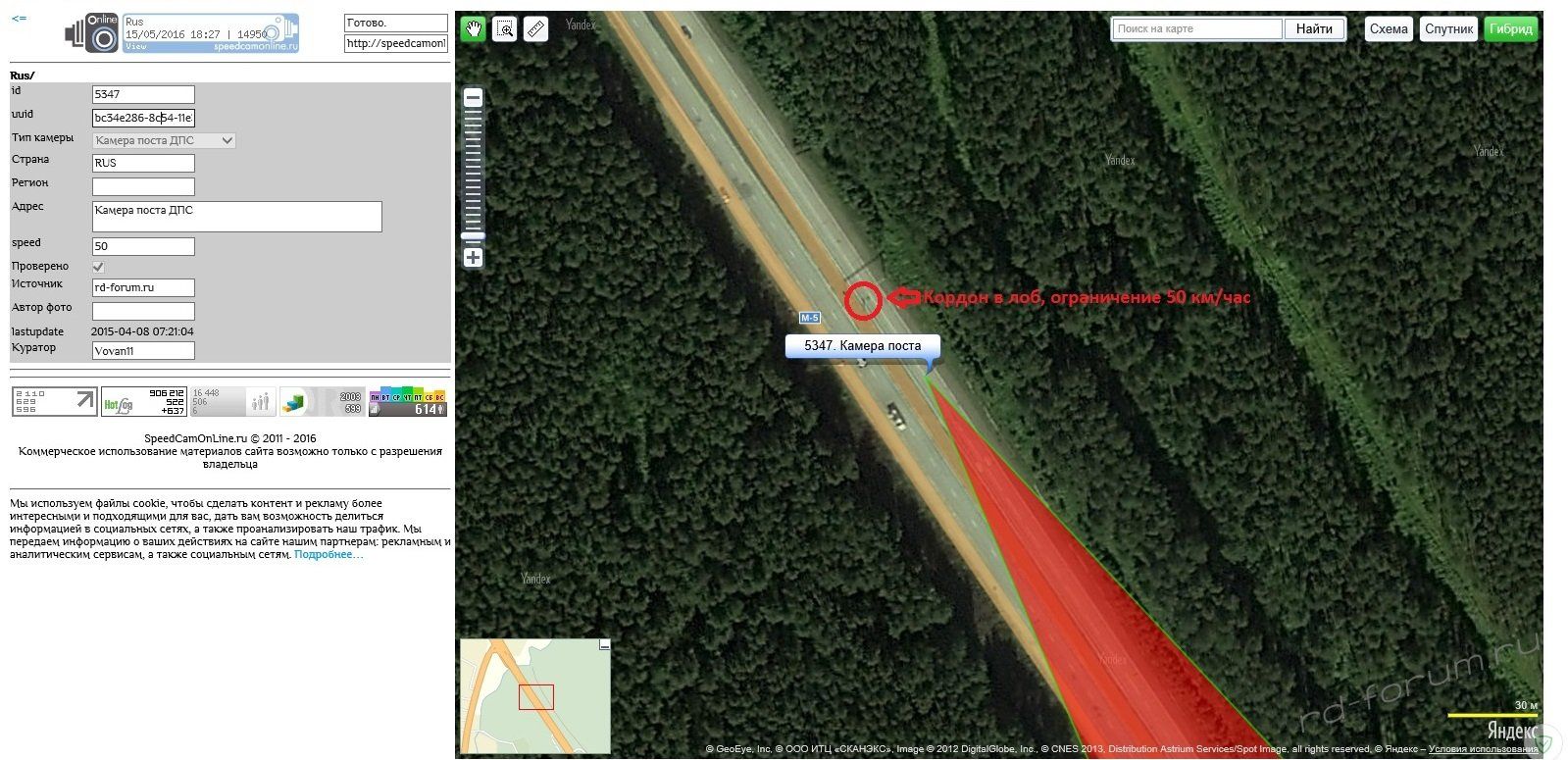Switch map to Спутник view
Screen dimensions: 1568x760
click(x=1448, y=28)
